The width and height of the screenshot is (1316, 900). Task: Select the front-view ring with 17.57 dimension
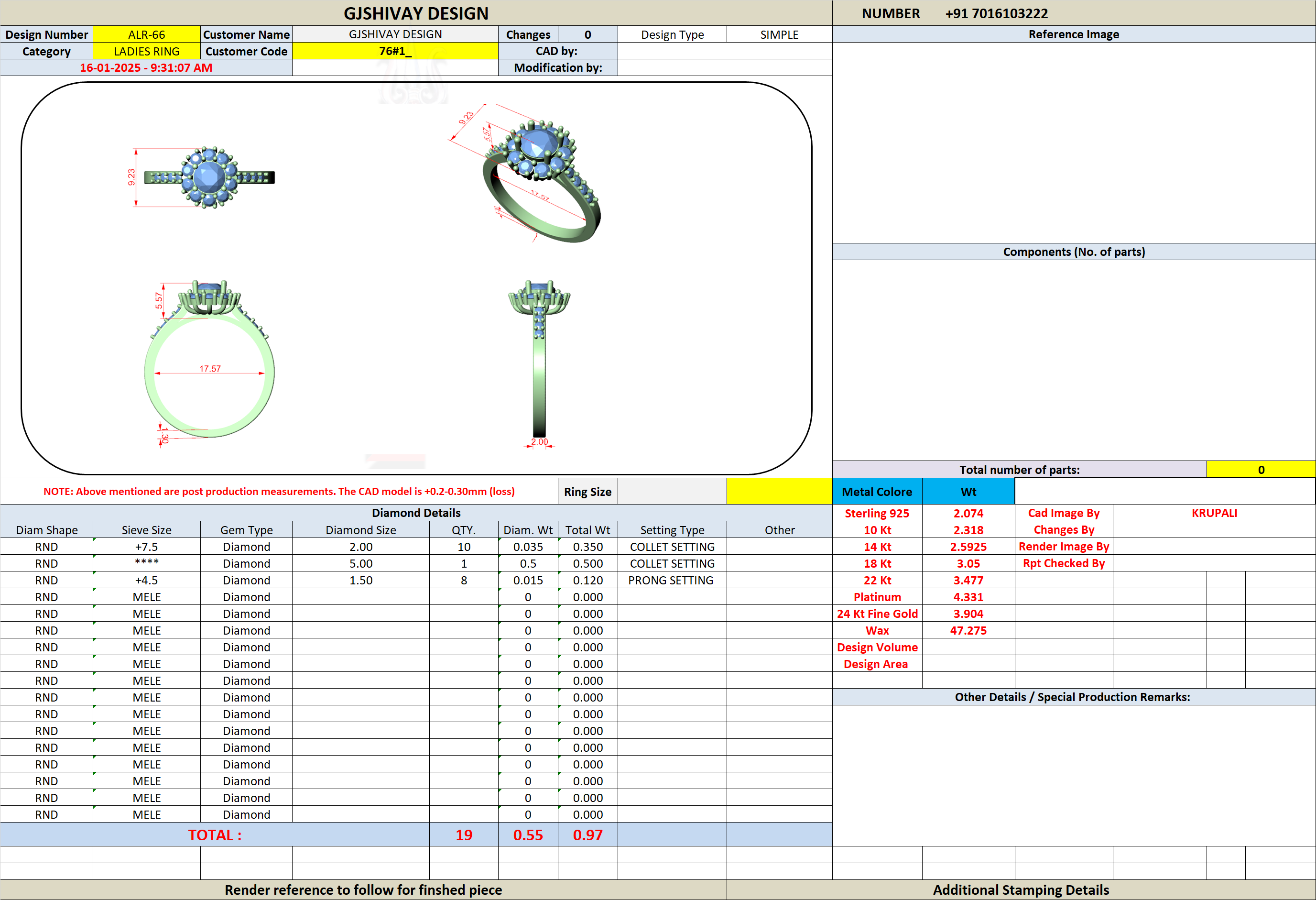coord(209,362)
